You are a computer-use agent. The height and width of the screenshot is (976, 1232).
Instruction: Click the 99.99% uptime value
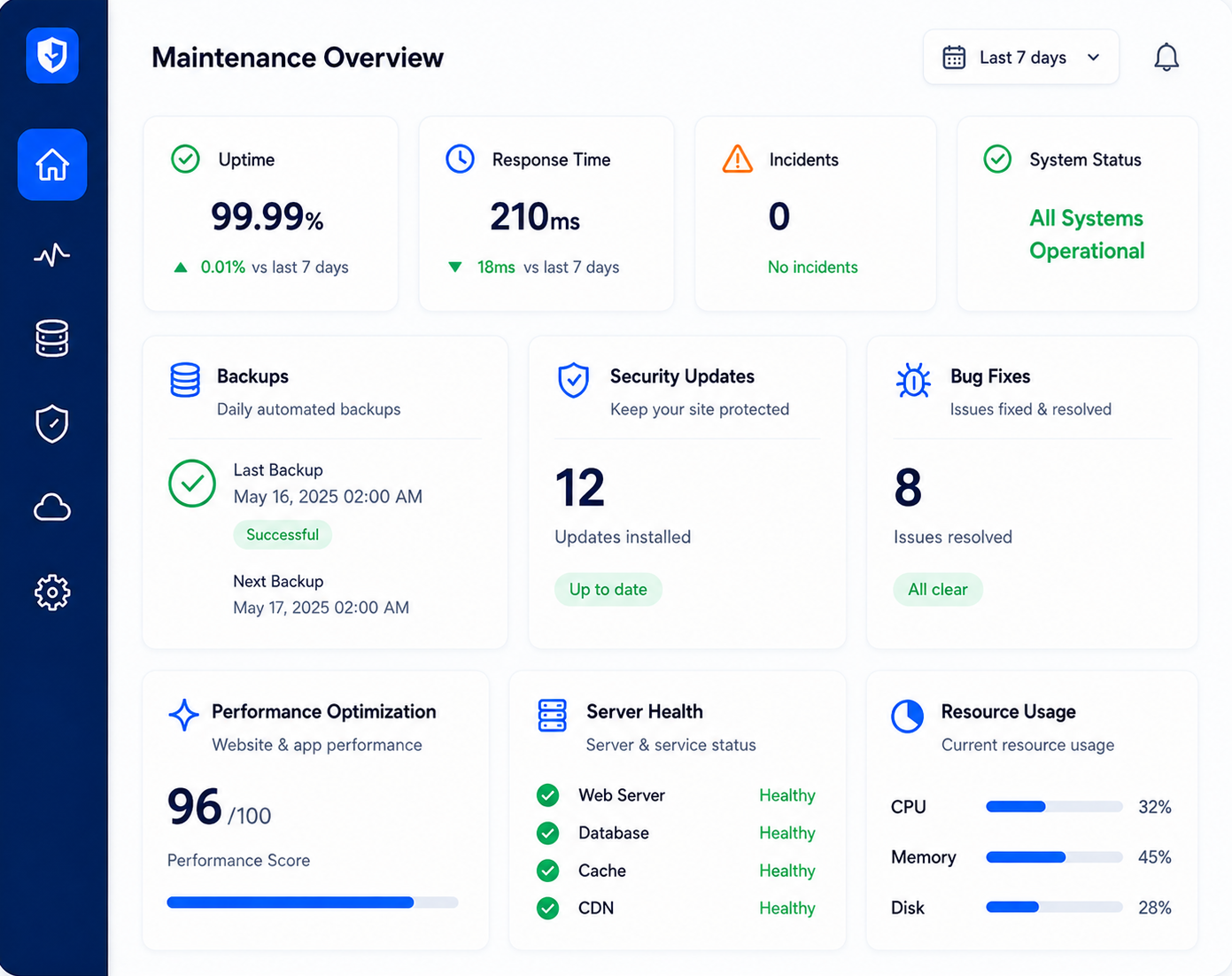(267, 216)
